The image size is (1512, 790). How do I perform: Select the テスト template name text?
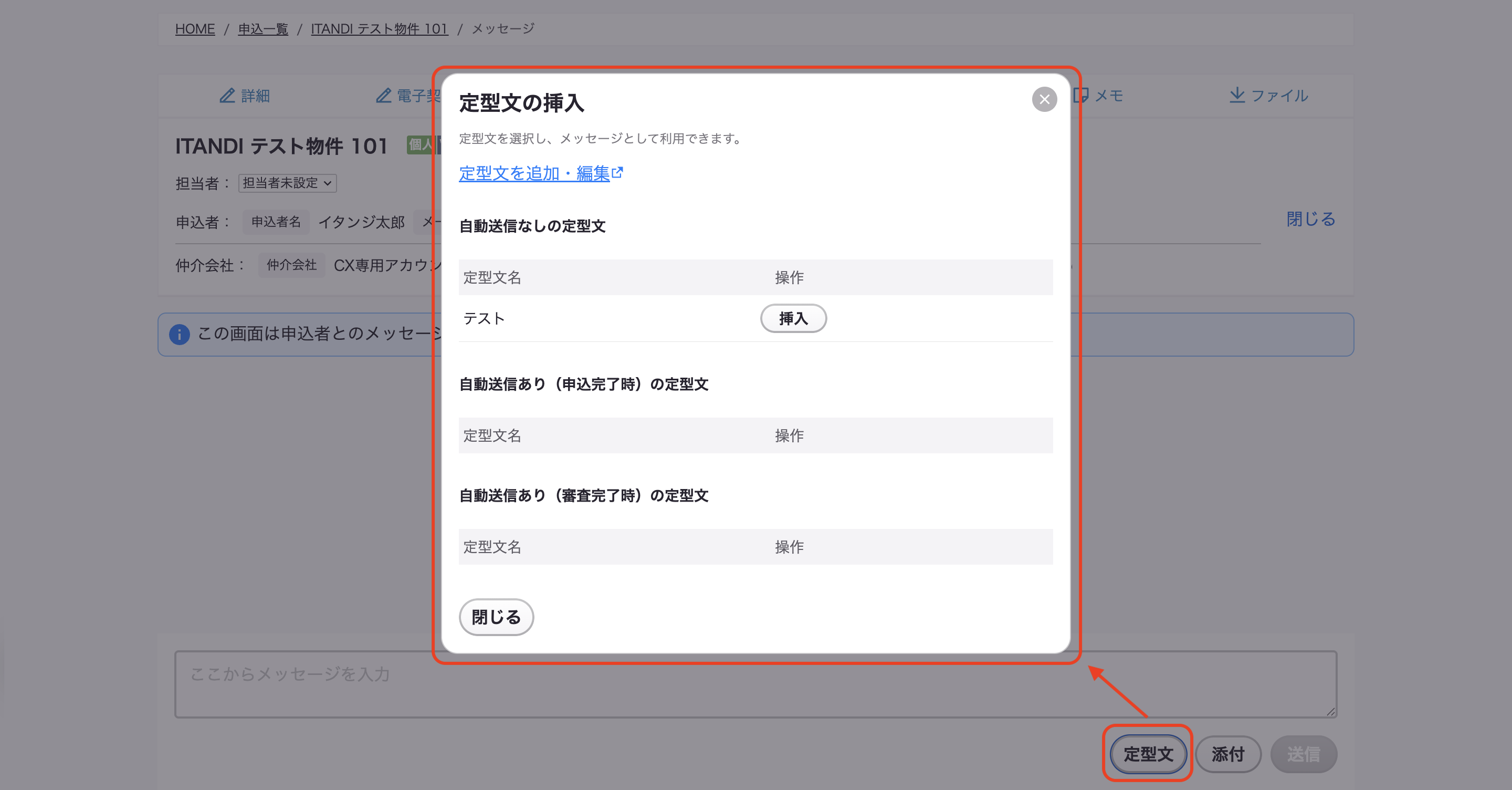tap(484, 318)
